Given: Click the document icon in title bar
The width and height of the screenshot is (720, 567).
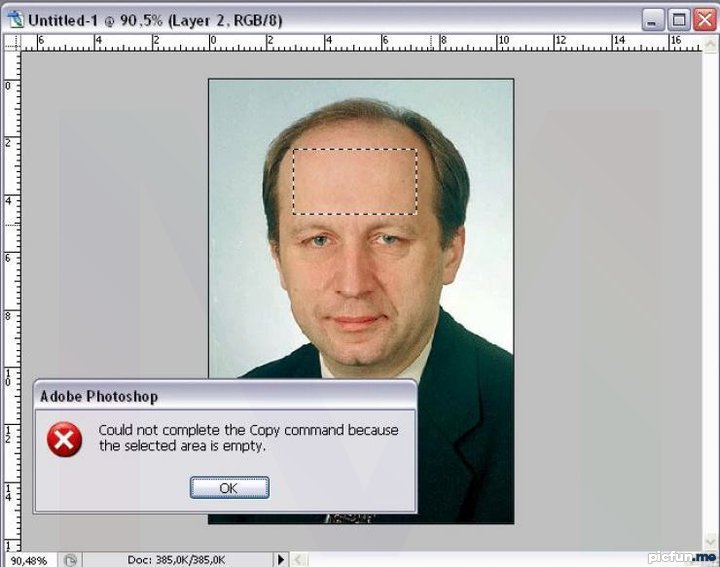Looking at the screenshot, I should 15,20.
